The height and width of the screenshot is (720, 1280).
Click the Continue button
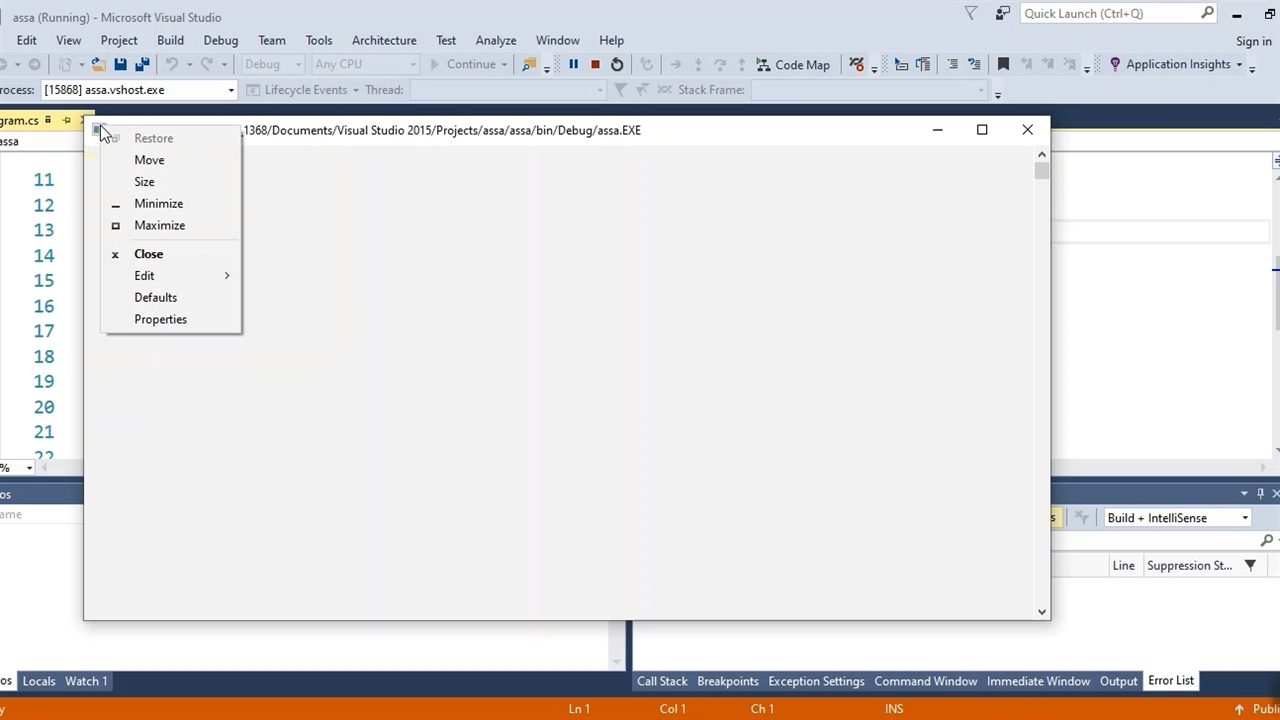462,64
